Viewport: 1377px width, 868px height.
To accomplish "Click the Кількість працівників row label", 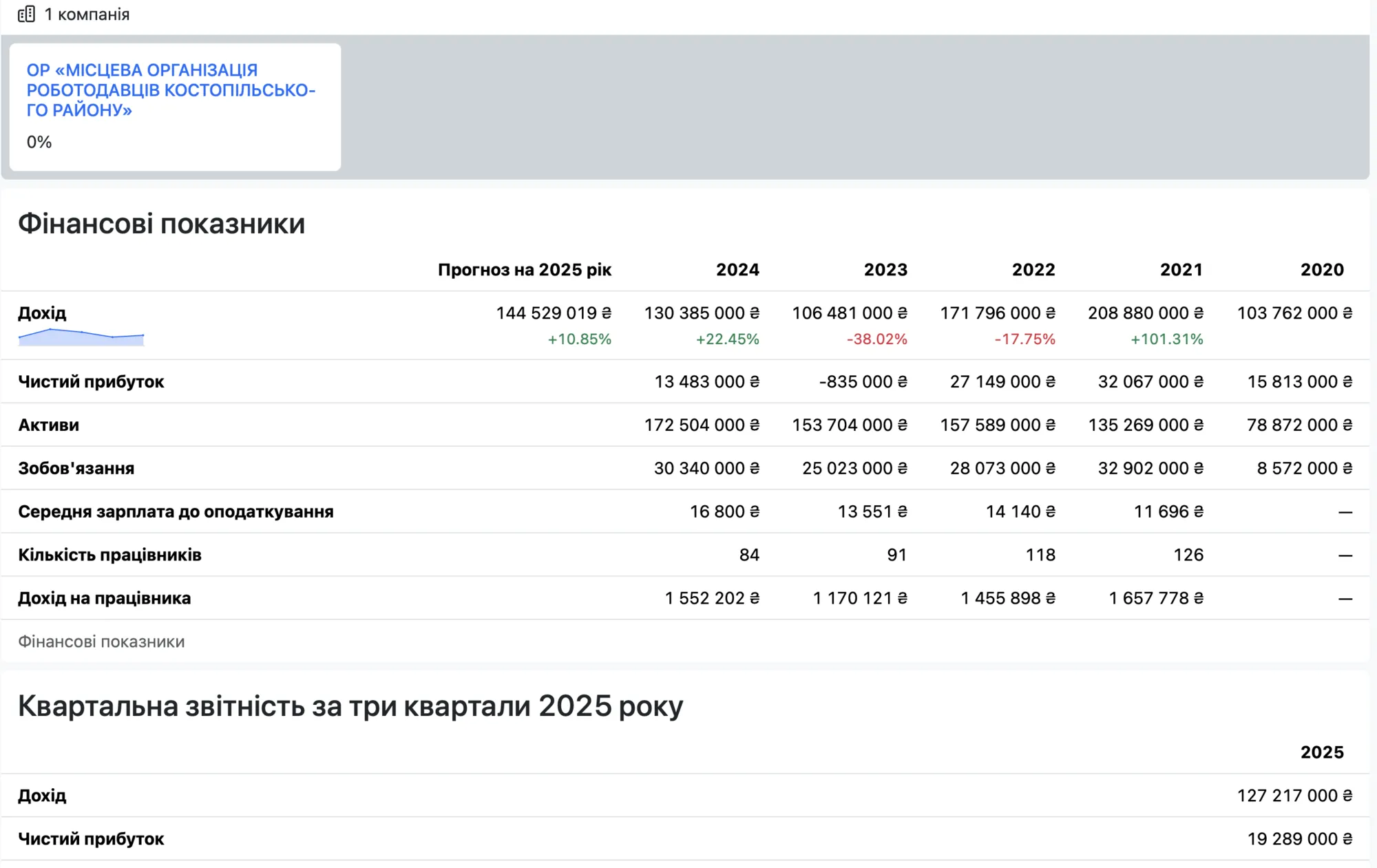I will (x=109, y=555).
